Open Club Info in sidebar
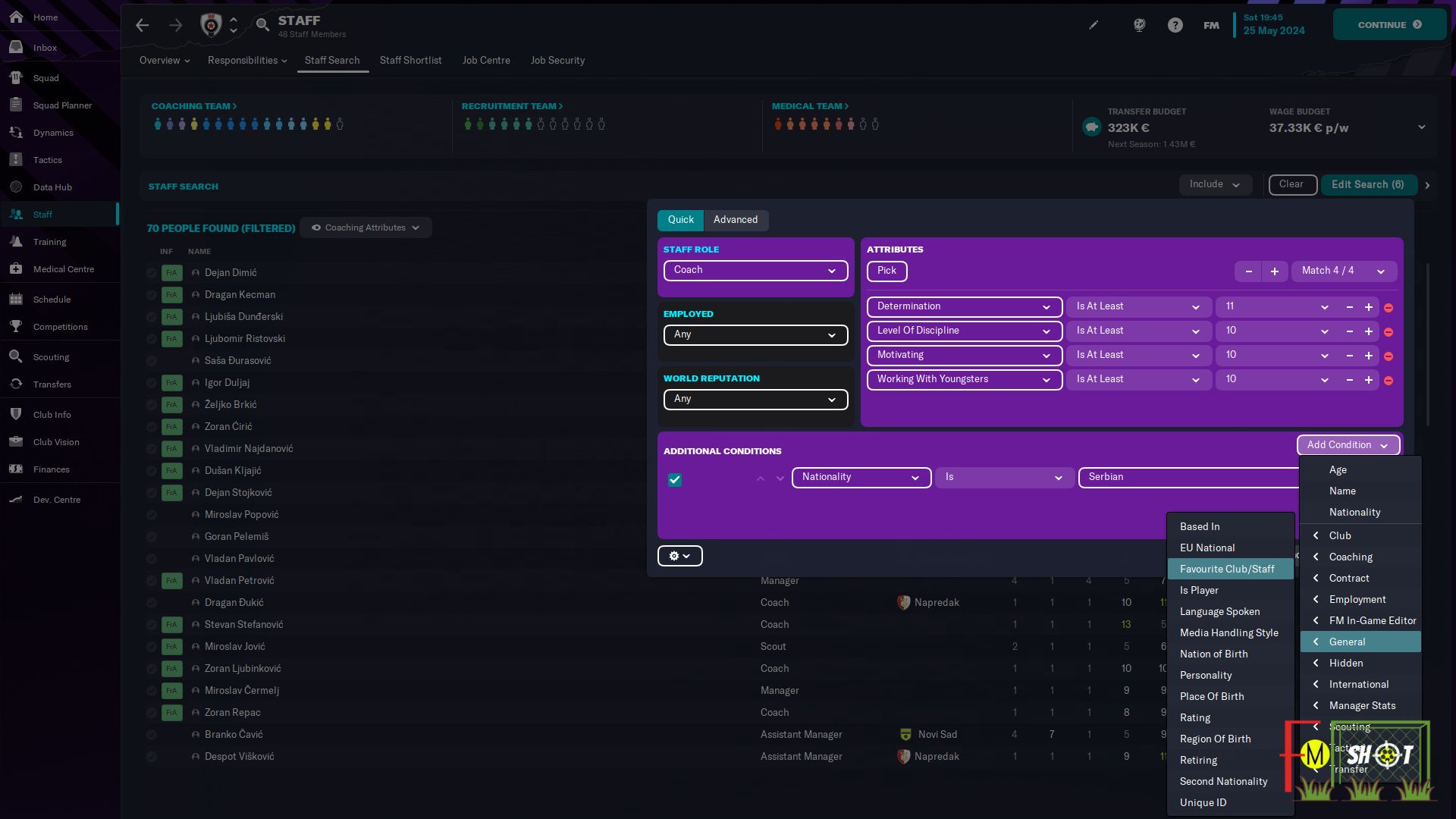 pyautogui.click(x=52, y=415)
